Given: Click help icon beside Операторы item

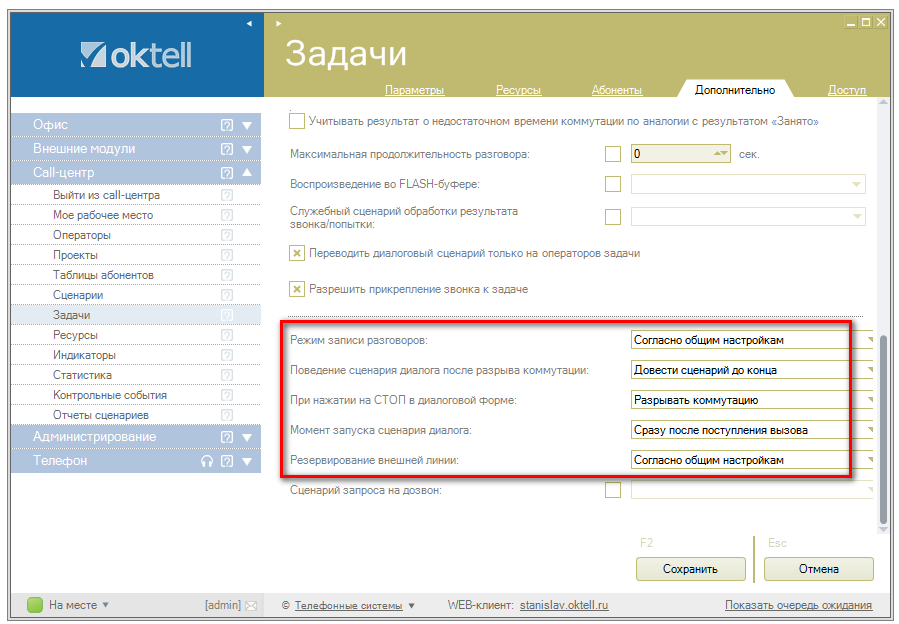Looking at the screenshot, I should [x=227, y=235].
